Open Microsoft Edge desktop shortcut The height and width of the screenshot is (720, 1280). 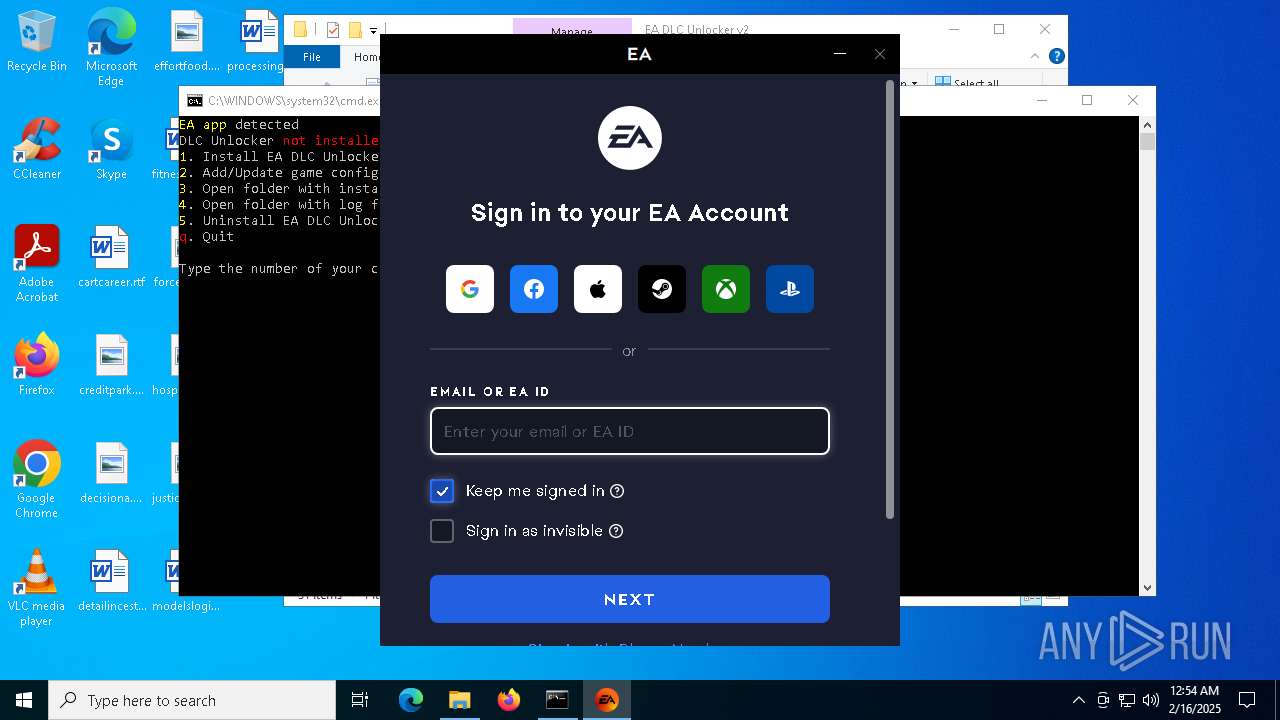point(111,48)
